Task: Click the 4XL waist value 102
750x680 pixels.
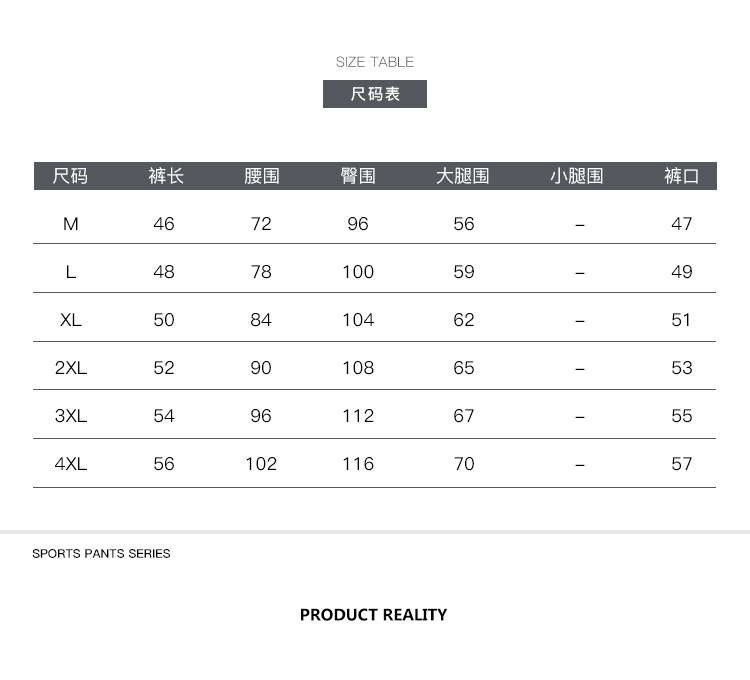Action: (261, 464)
